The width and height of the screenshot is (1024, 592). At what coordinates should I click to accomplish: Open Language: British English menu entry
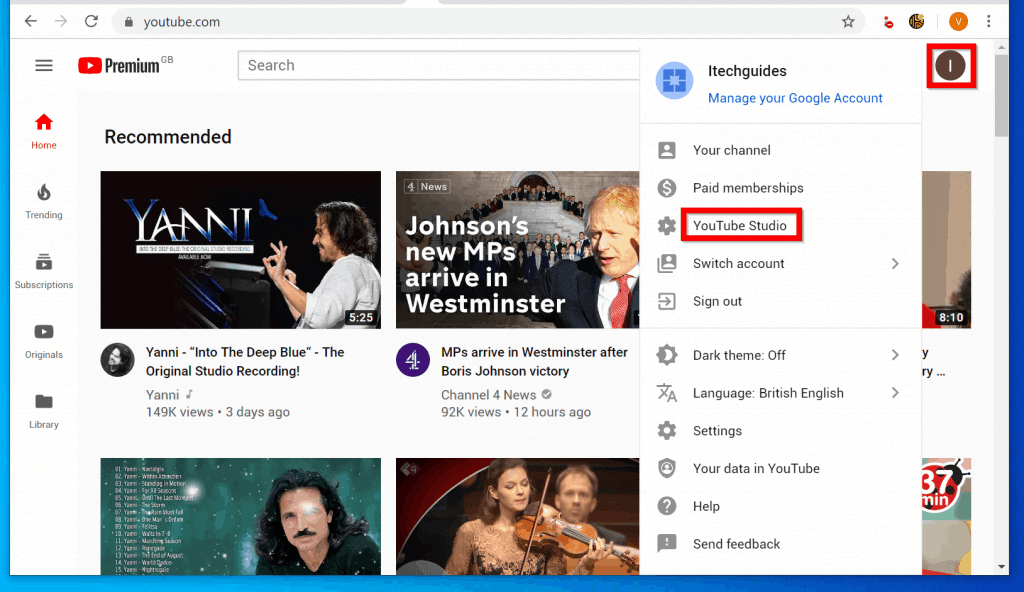tap(780, 393)
